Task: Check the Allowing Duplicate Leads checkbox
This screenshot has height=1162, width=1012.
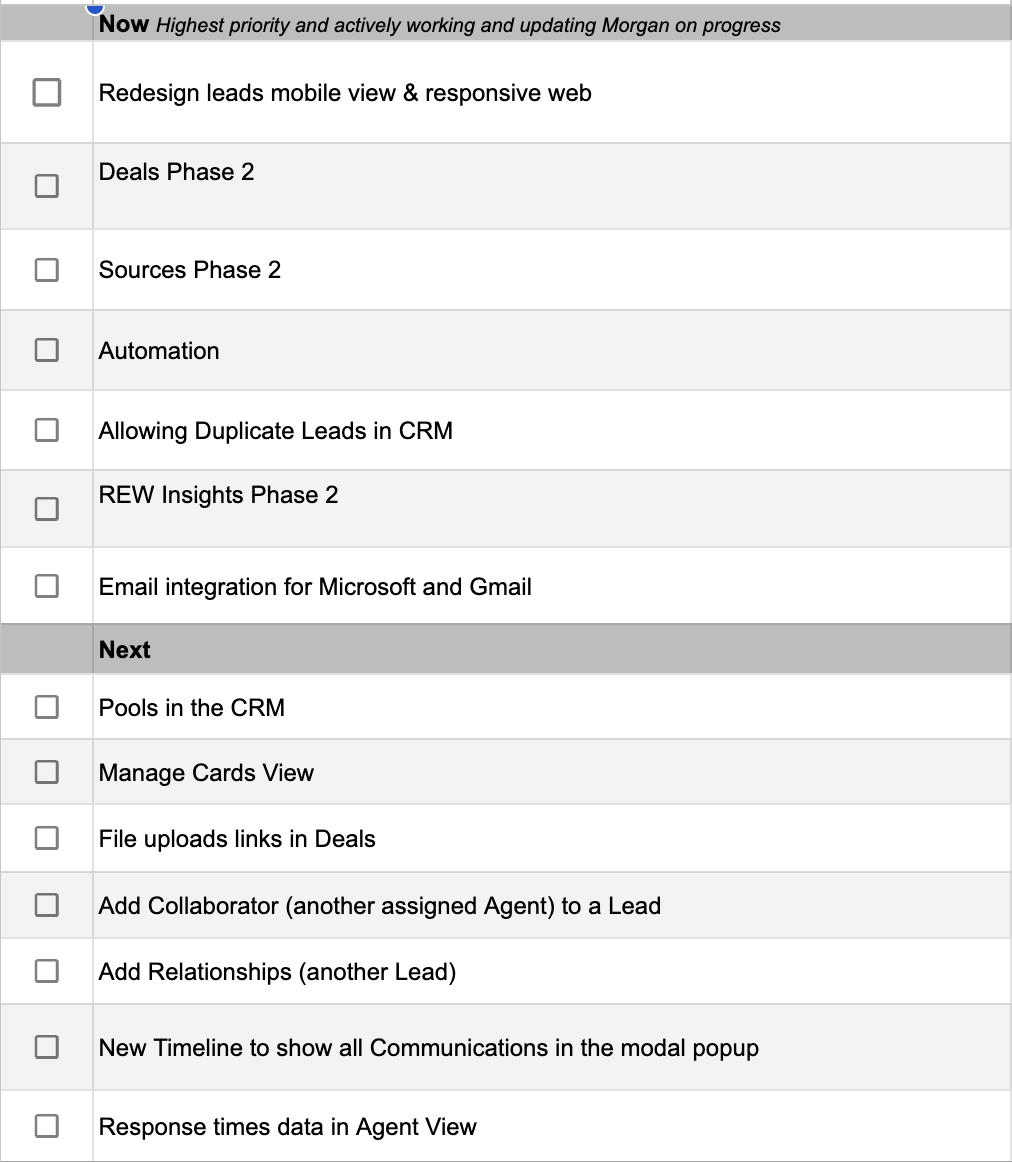Action: (x=46, y=430)
